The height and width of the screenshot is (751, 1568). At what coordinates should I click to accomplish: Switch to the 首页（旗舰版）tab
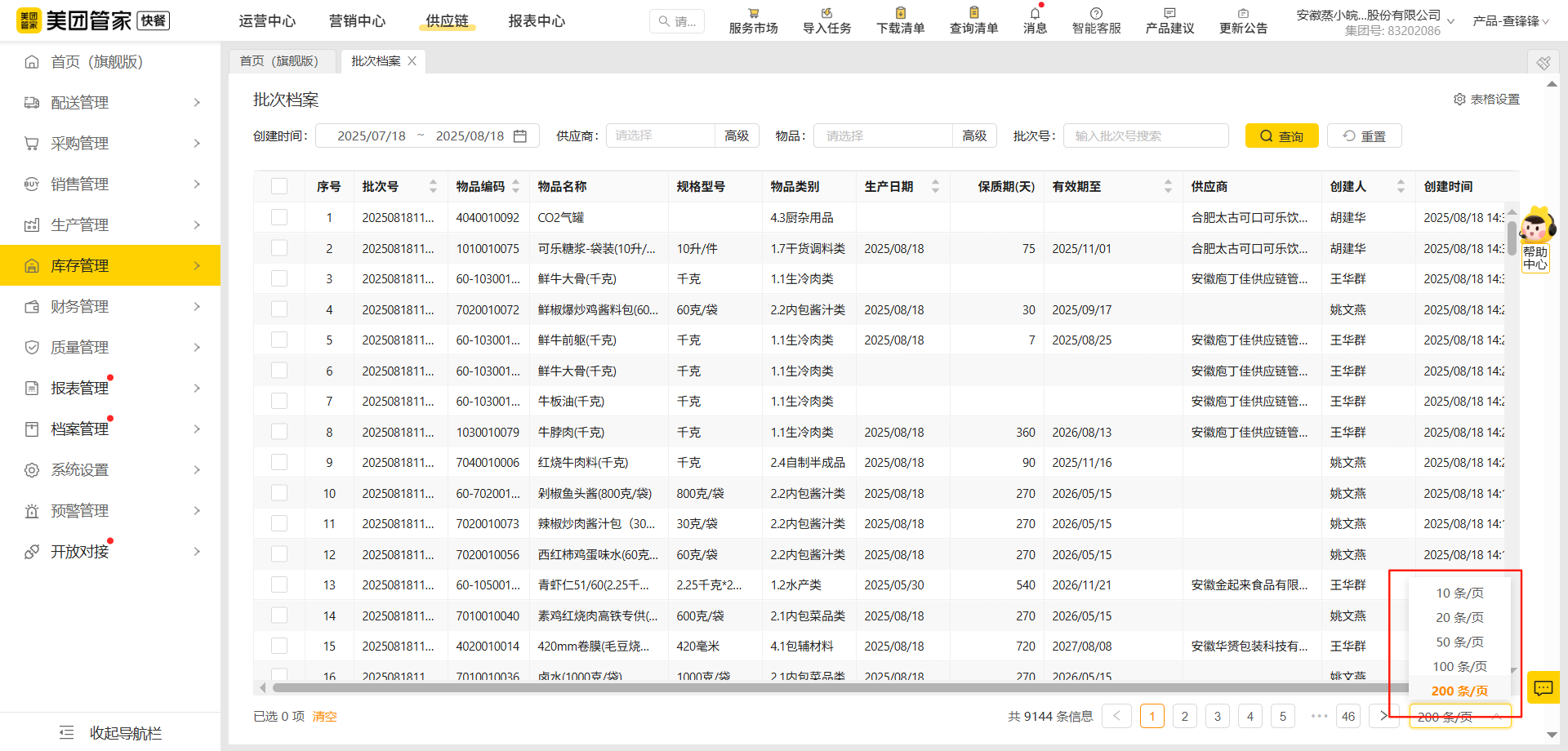pos(282,60)
